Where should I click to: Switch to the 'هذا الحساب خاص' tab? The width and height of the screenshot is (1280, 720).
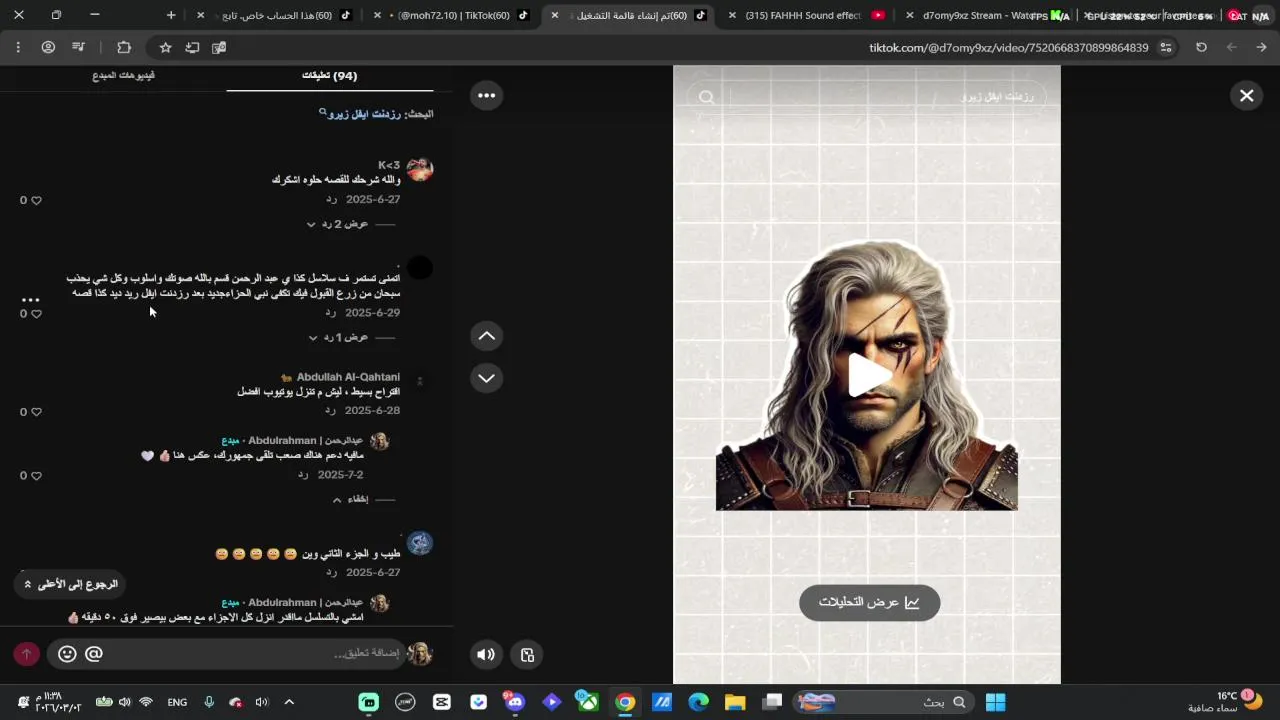[x=278, y=15]
